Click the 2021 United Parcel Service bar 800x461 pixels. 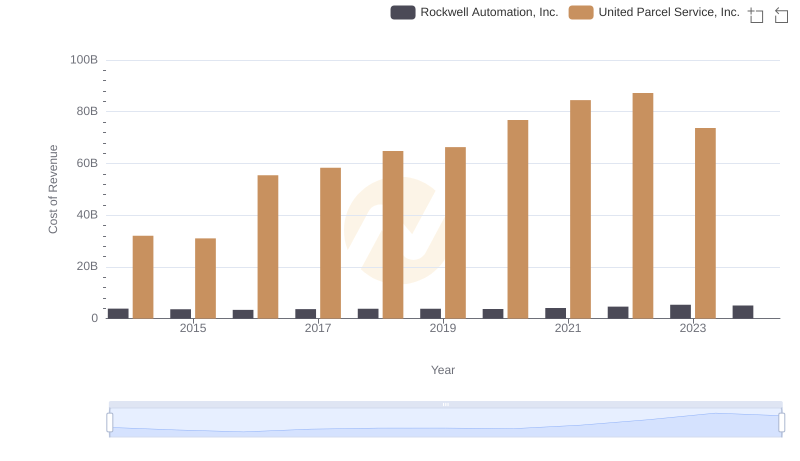pyautogui.click(x=580, y=209)
